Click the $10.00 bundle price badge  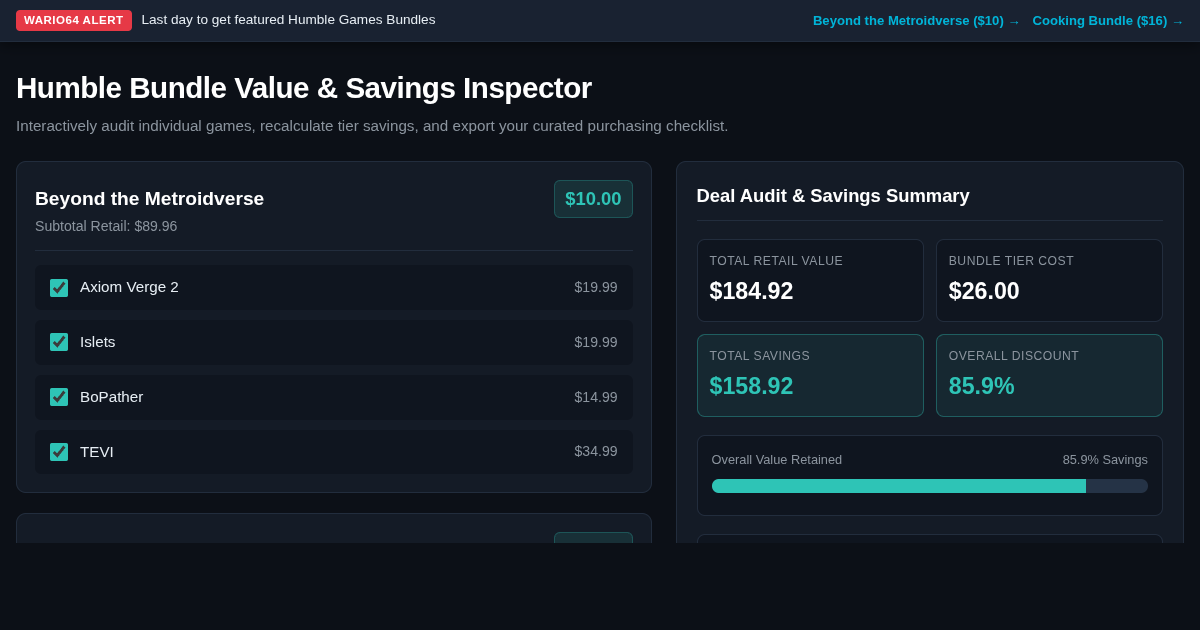[x=593, y=199]
